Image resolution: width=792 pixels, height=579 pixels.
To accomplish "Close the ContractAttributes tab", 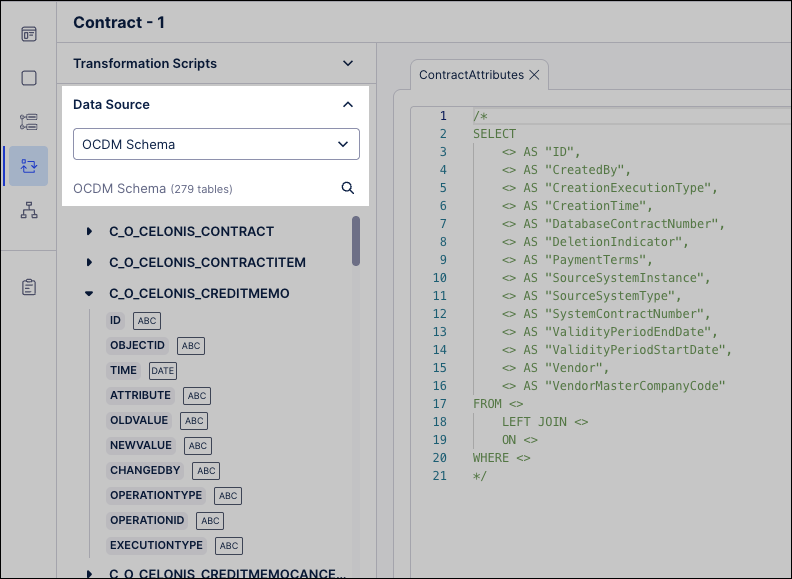I will coord(534,75).
